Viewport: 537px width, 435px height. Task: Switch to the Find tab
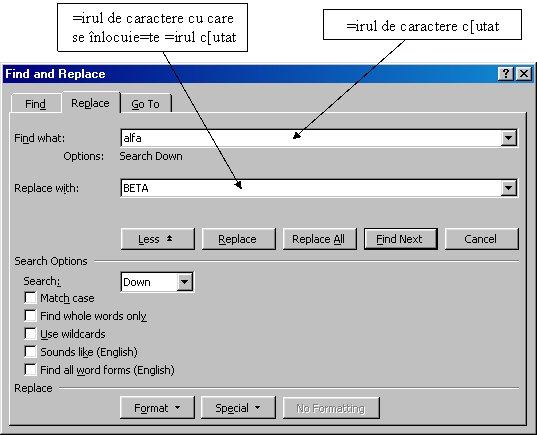36,104
